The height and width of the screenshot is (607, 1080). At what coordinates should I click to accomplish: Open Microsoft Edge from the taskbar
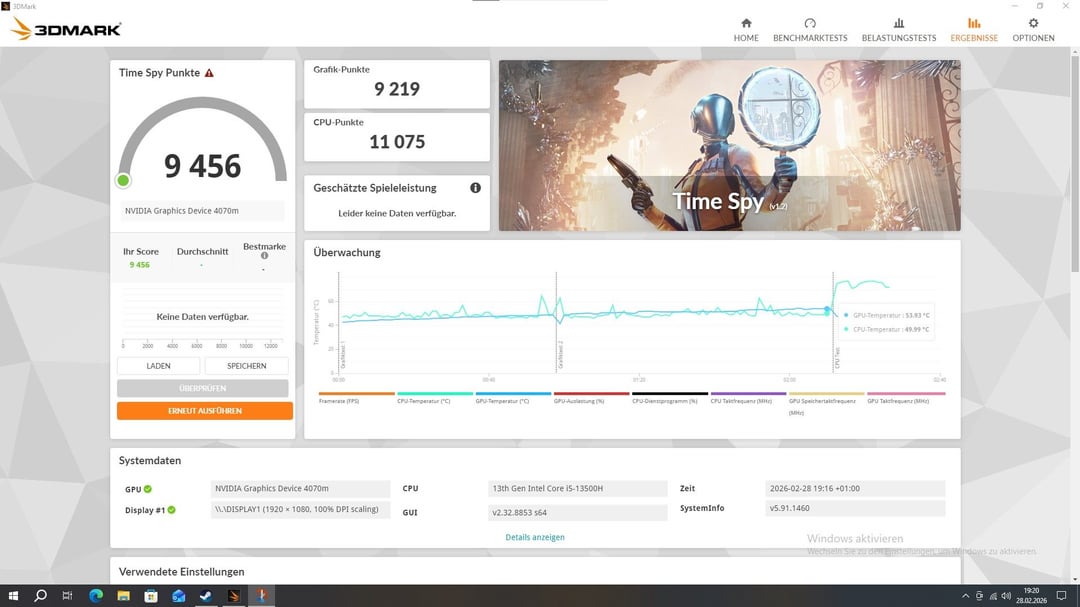pyautogui.click(x=96, y=596)
